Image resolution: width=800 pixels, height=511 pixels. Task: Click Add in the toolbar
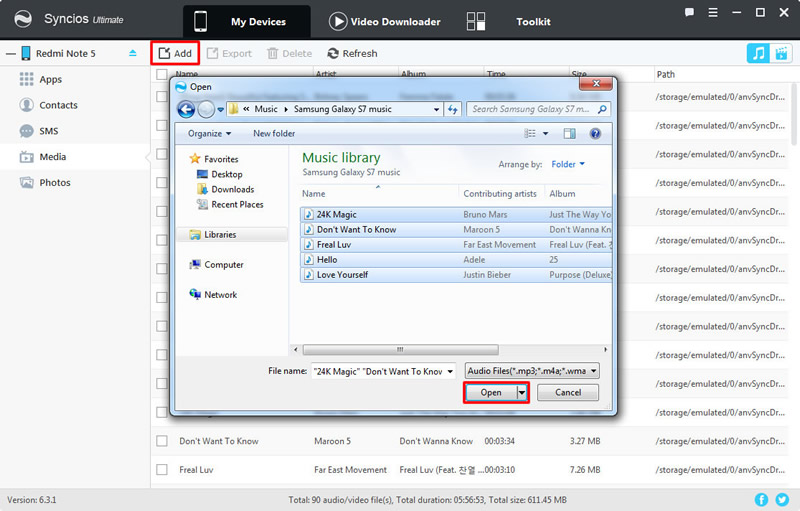(x=175, y=53)
